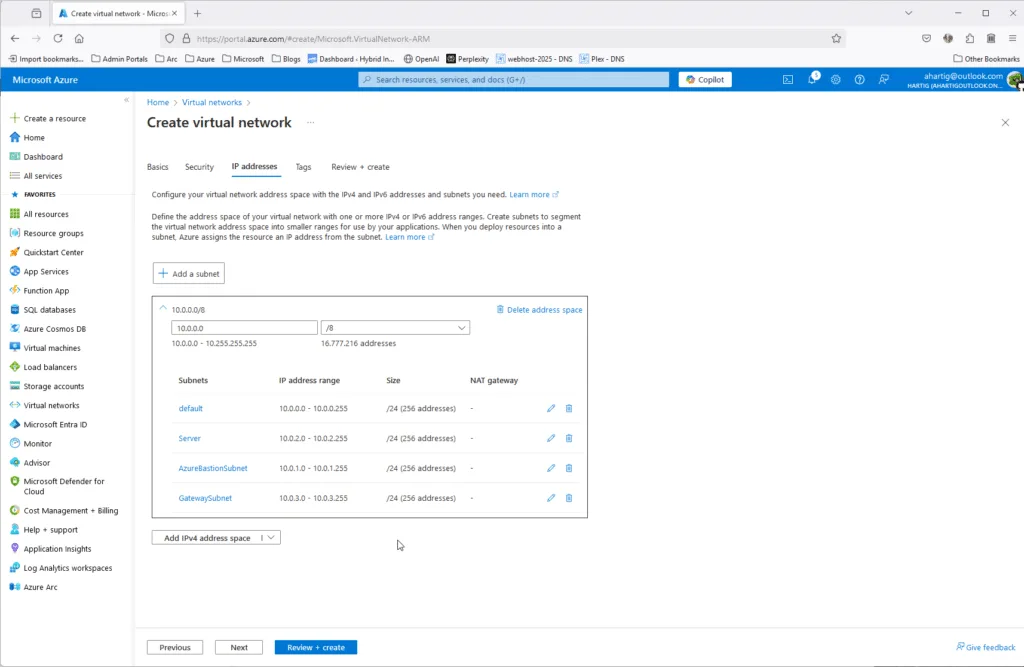Image resolution: width=1024 pixels, height=667 pixels.
Task: Switch to the Tags tab
Action: click(x=303, y=167)
